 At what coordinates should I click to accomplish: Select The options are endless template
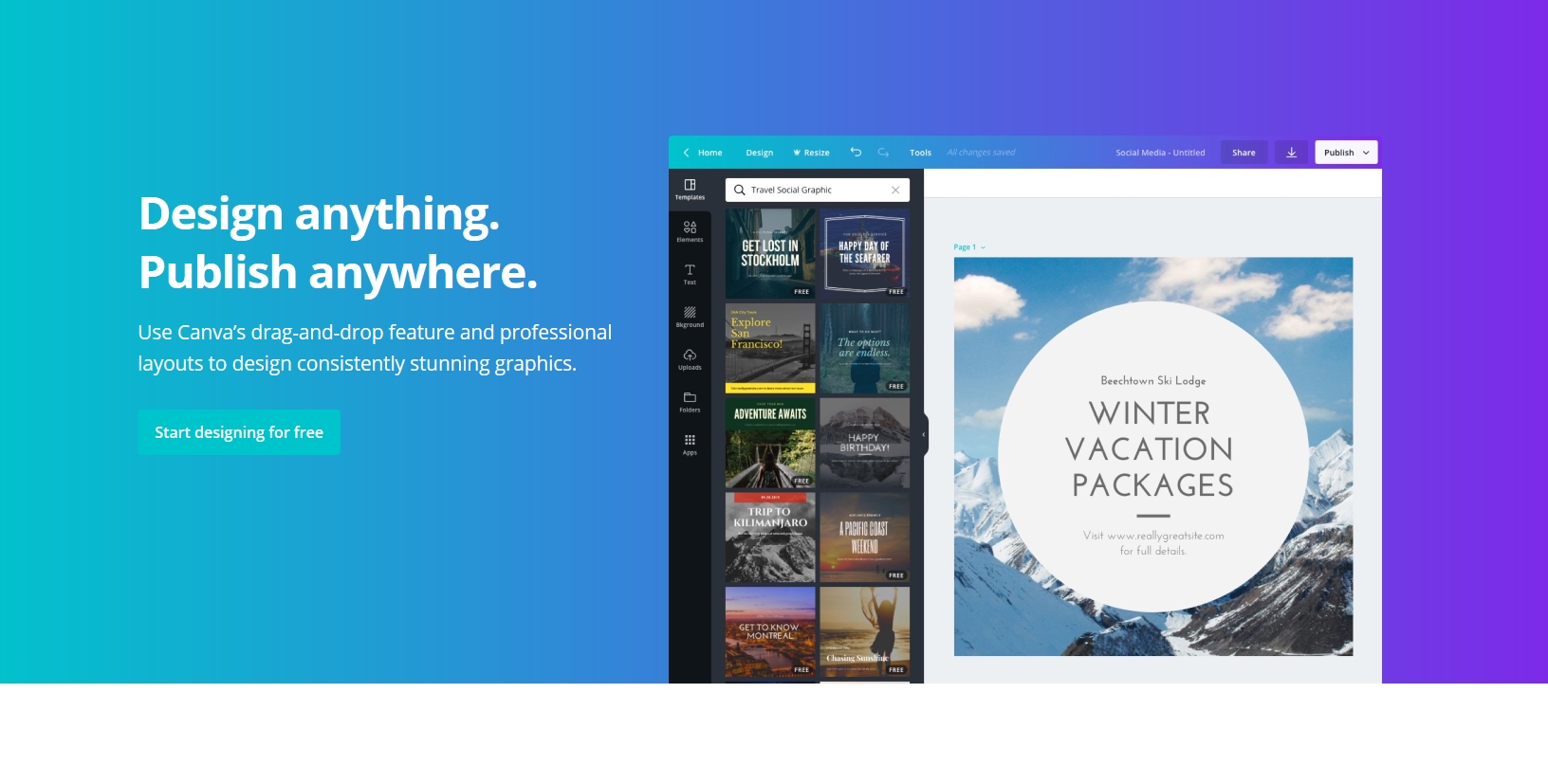click(864, 348)
